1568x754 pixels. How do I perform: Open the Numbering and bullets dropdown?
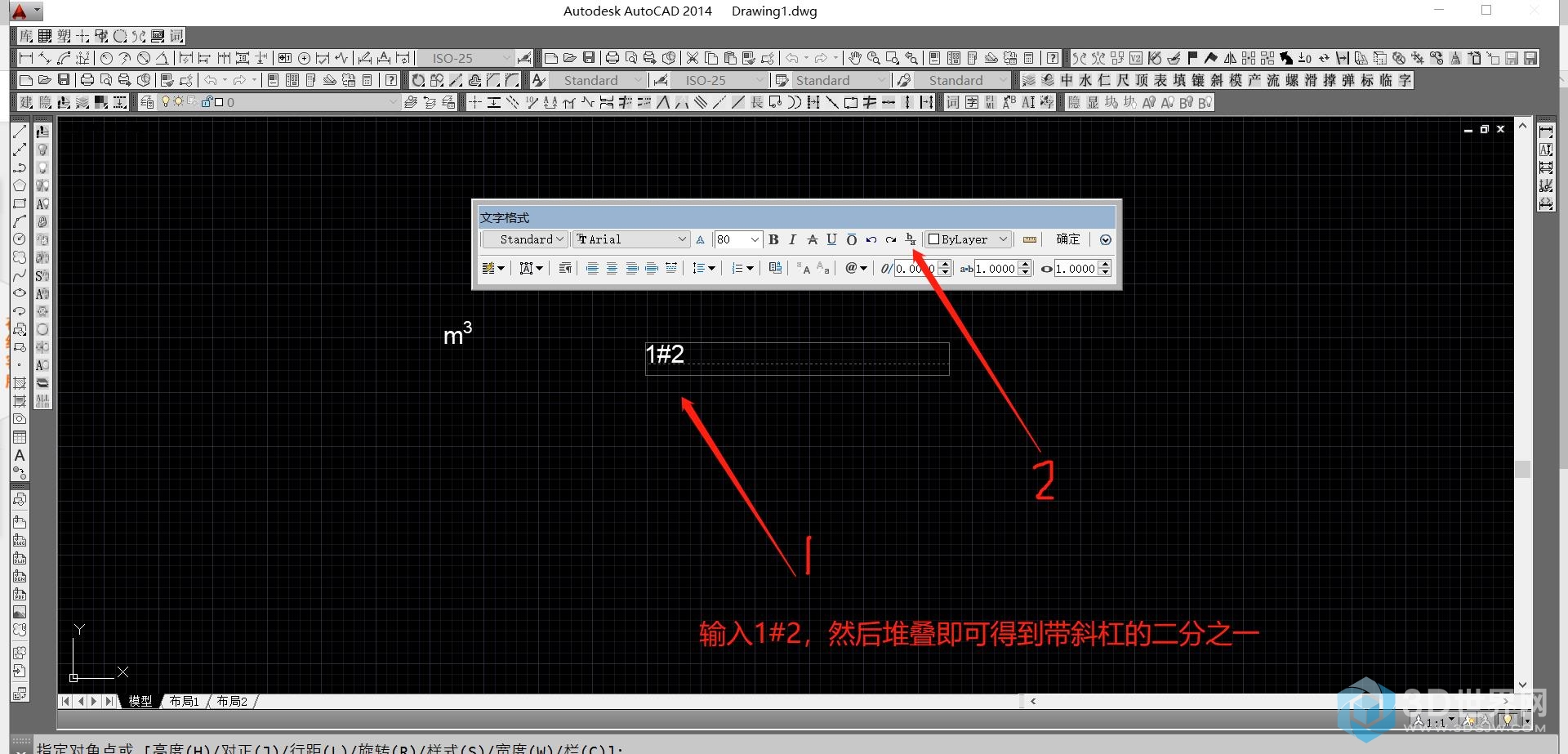click(742, 268)
